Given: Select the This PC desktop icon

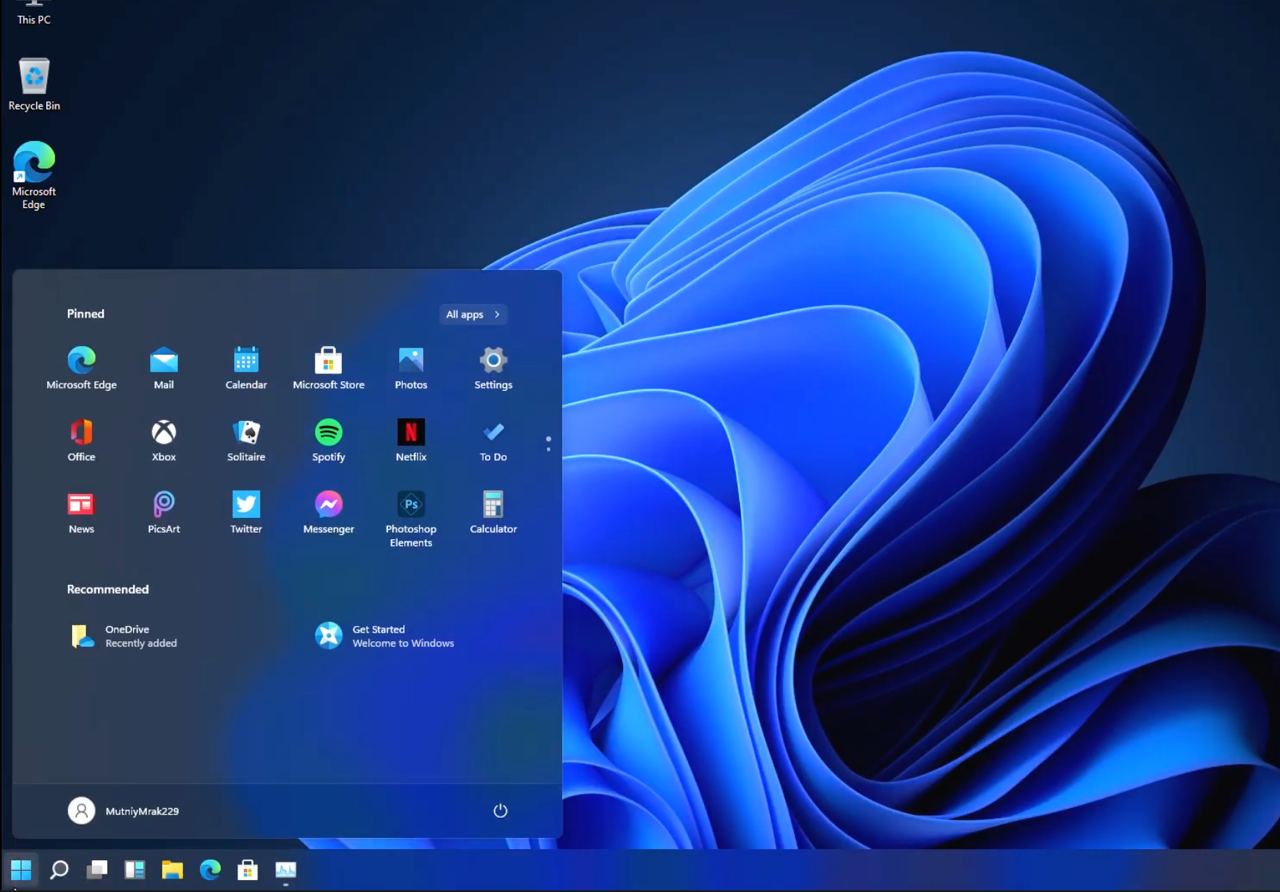Looking at the screenshot, I should point(34,13).
